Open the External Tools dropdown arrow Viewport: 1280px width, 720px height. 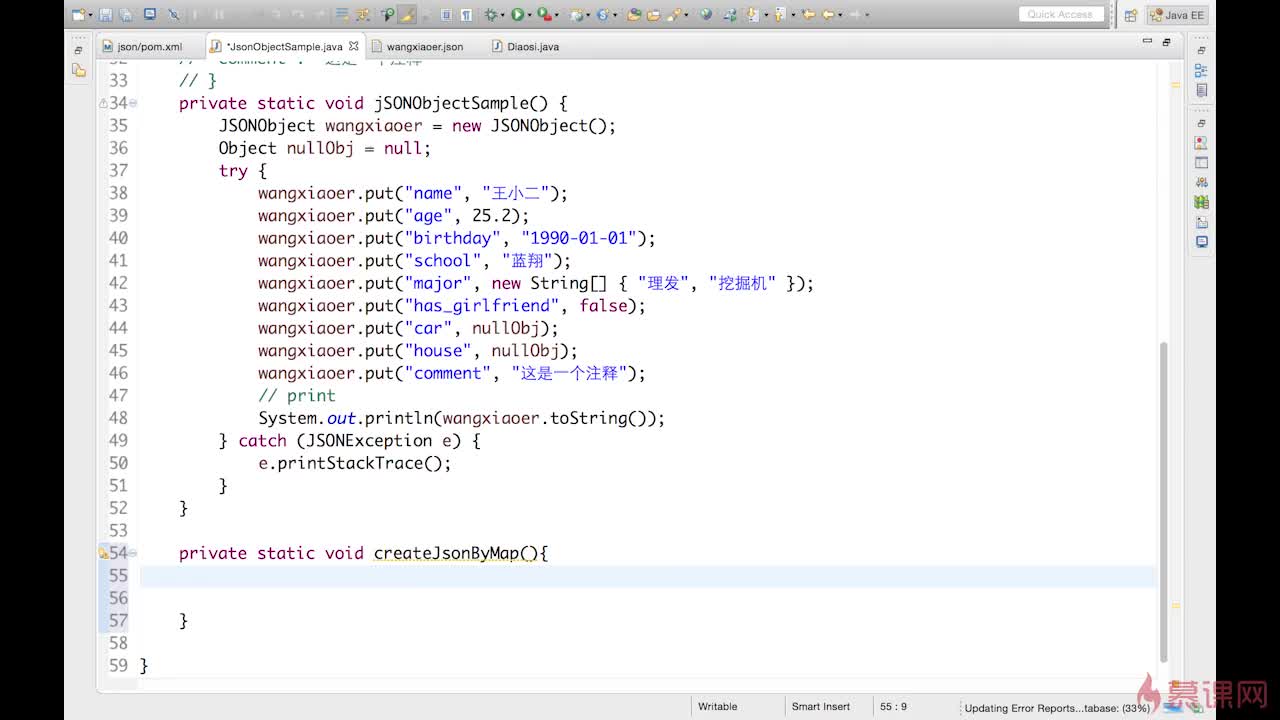[556, 15]
